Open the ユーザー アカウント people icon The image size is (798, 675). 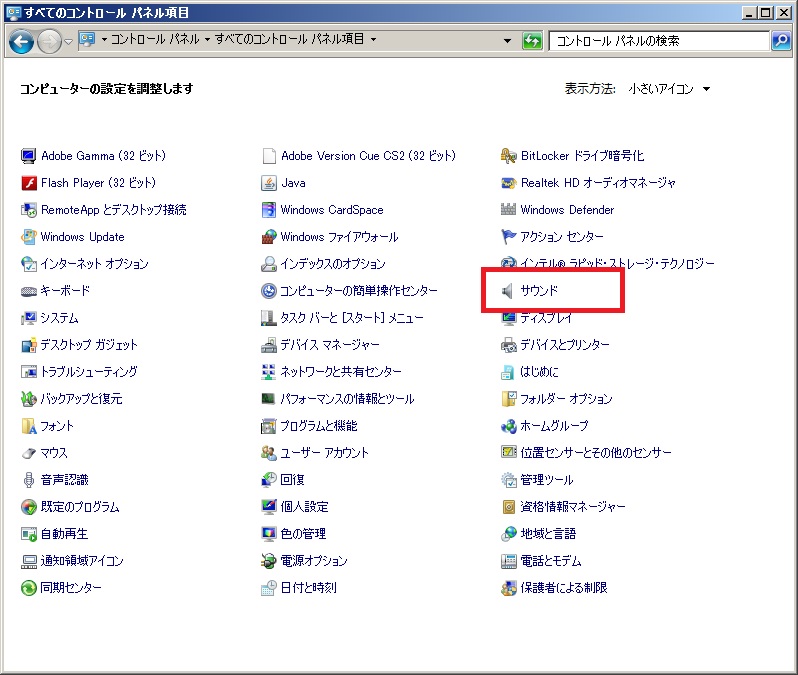(x=269, y=453)
